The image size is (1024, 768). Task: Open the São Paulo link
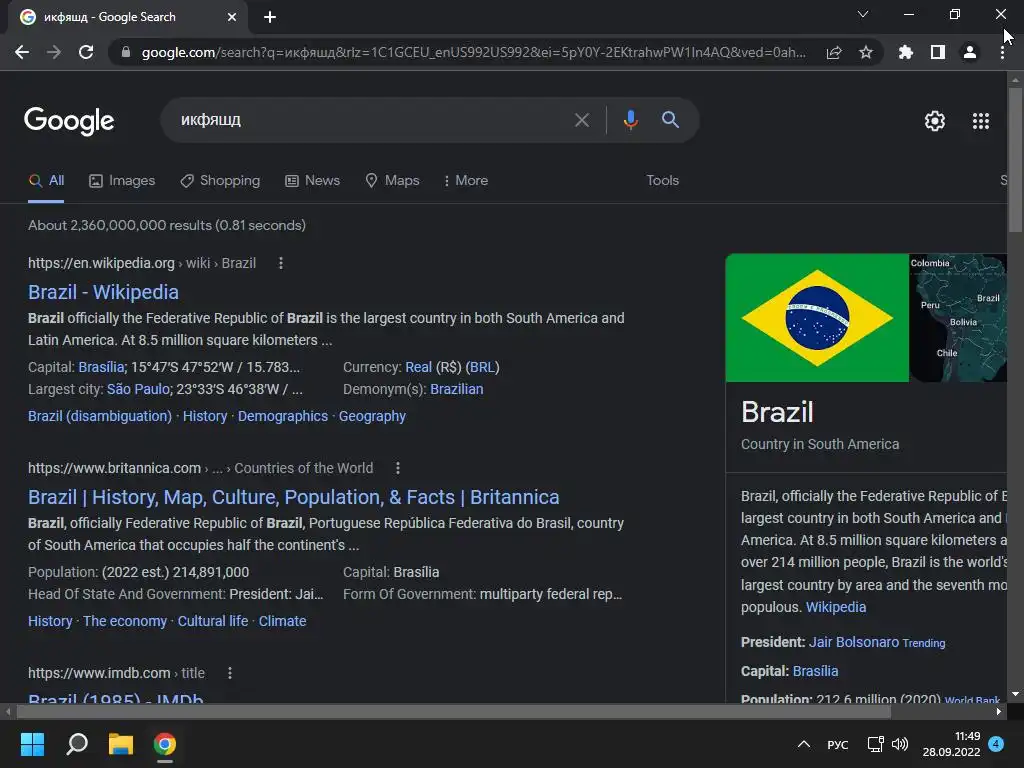(138, 389)
